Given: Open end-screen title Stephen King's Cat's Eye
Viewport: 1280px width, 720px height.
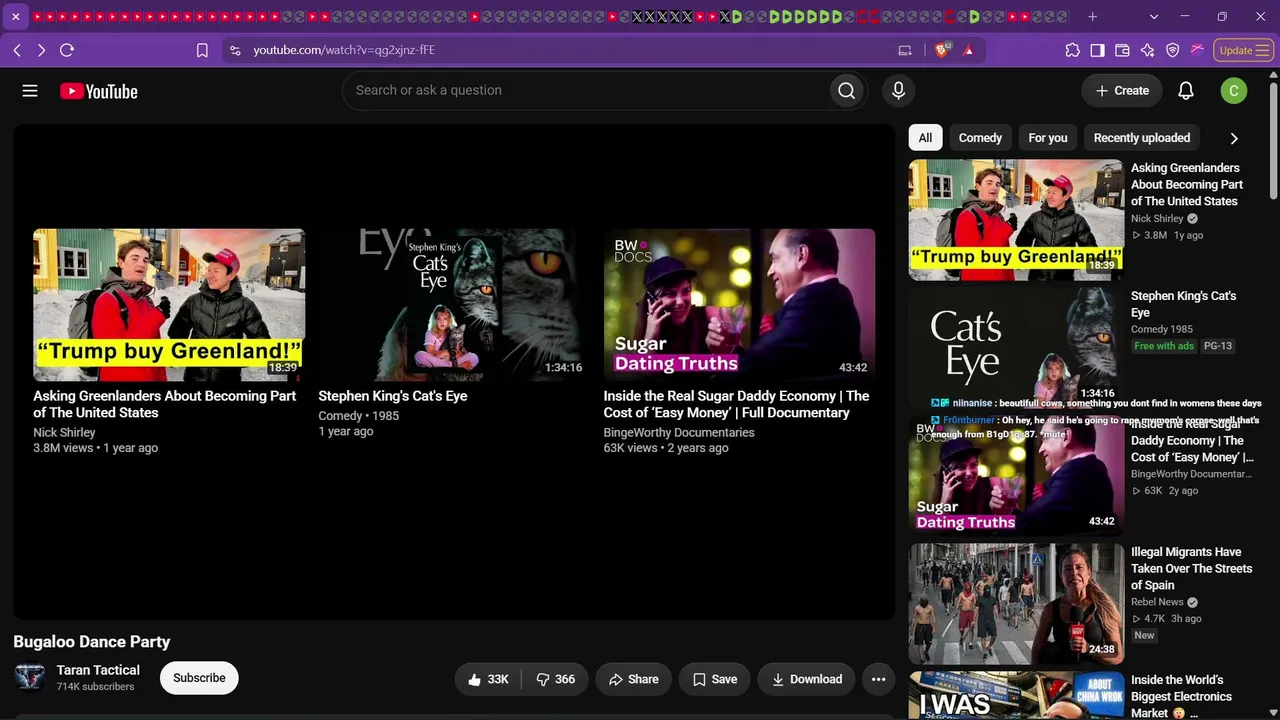Looking at the screenshot, I should (393, 396).
